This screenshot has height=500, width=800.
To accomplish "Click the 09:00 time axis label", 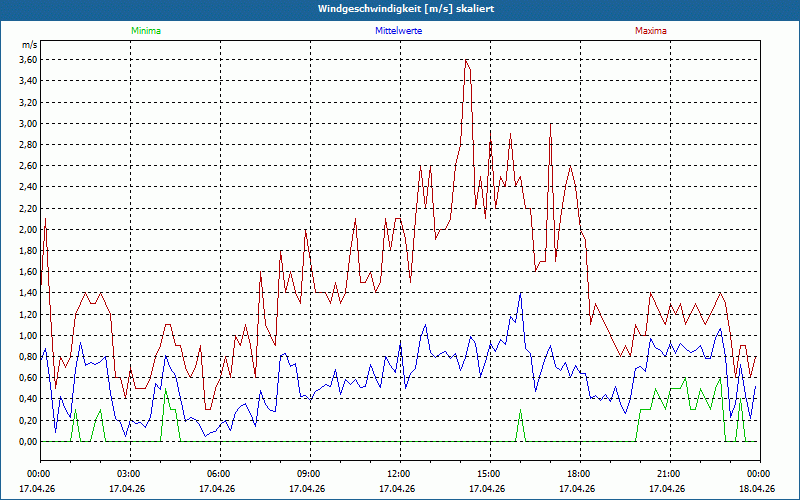I will point(310,474).
